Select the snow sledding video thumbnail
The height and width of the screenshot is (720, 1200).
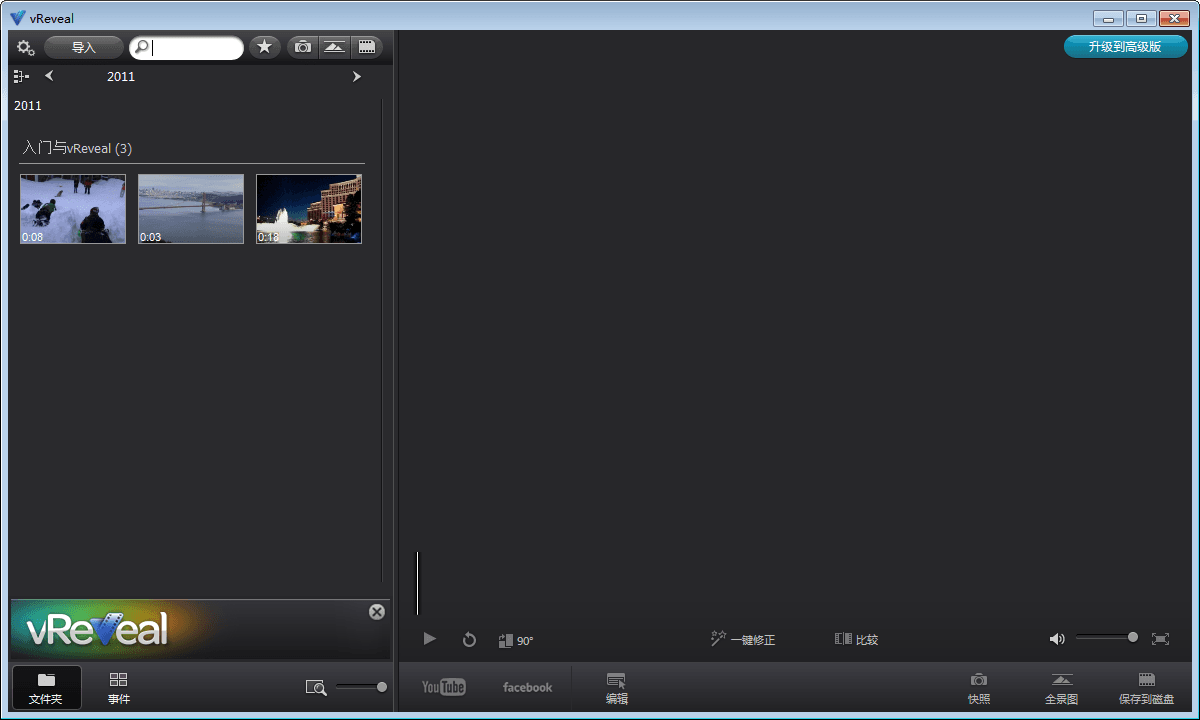pyautogui.click(x=73, y=209)
